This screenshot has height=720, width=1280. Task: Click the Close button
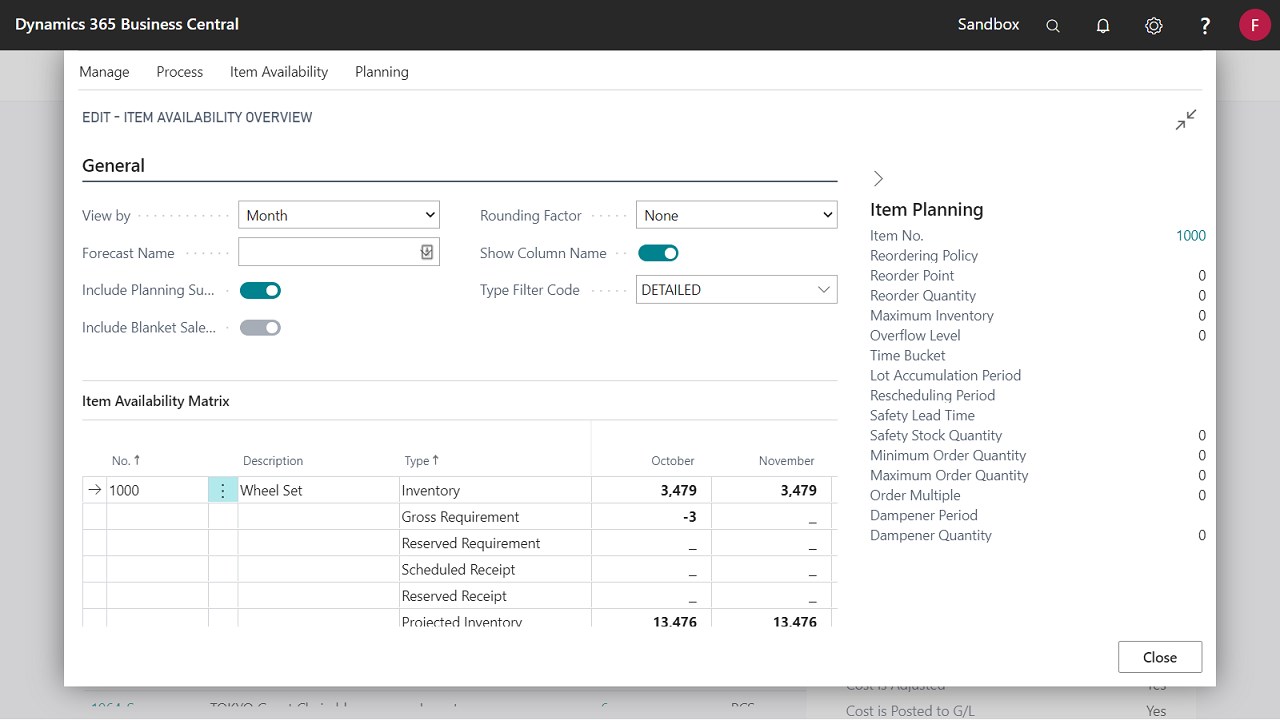1160,657
